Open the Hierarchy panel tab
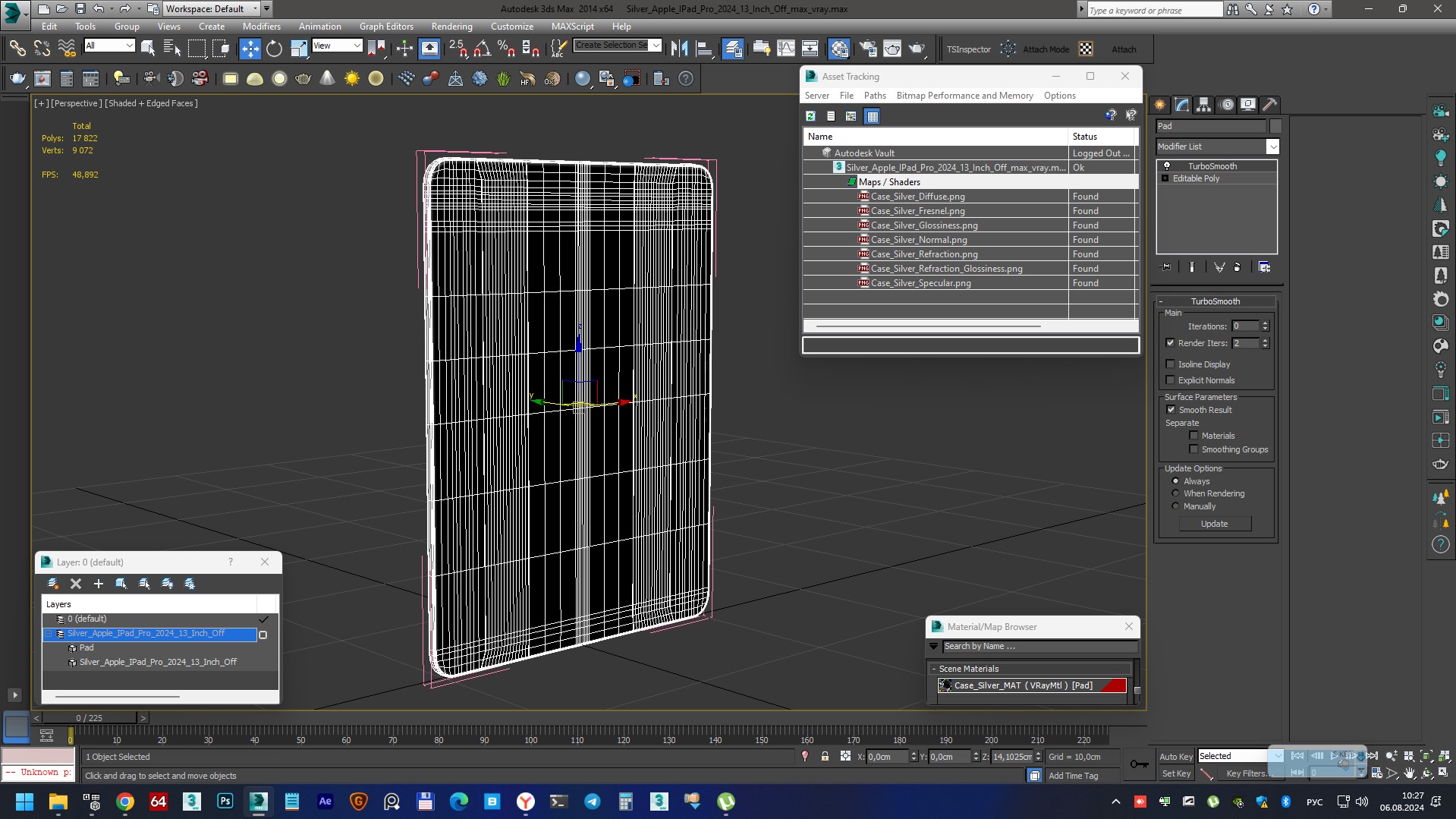This screenshot has width=1456, height=819. pos(1204,105)
